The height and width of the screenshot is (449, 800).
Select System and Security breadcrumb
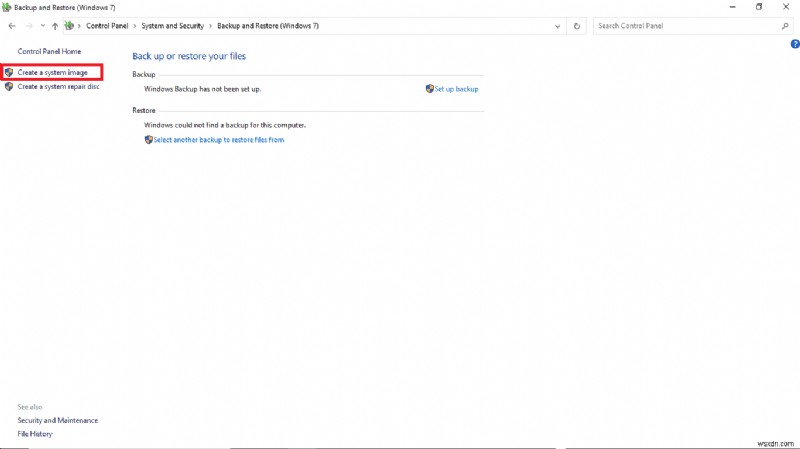click(x=172, y=26)
